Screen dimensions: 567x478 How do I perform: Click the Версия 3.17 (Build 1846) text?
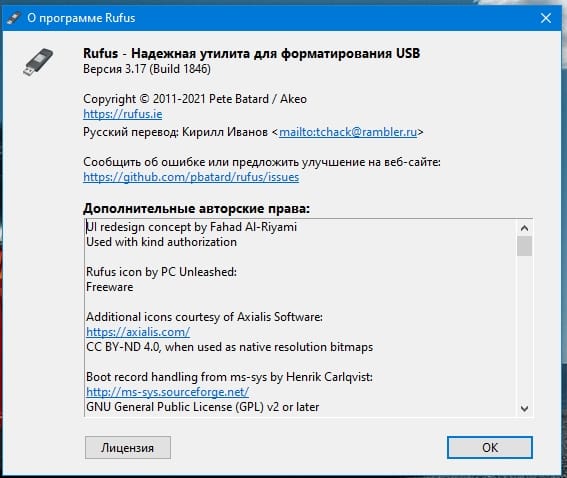click(x=147, y=69)
